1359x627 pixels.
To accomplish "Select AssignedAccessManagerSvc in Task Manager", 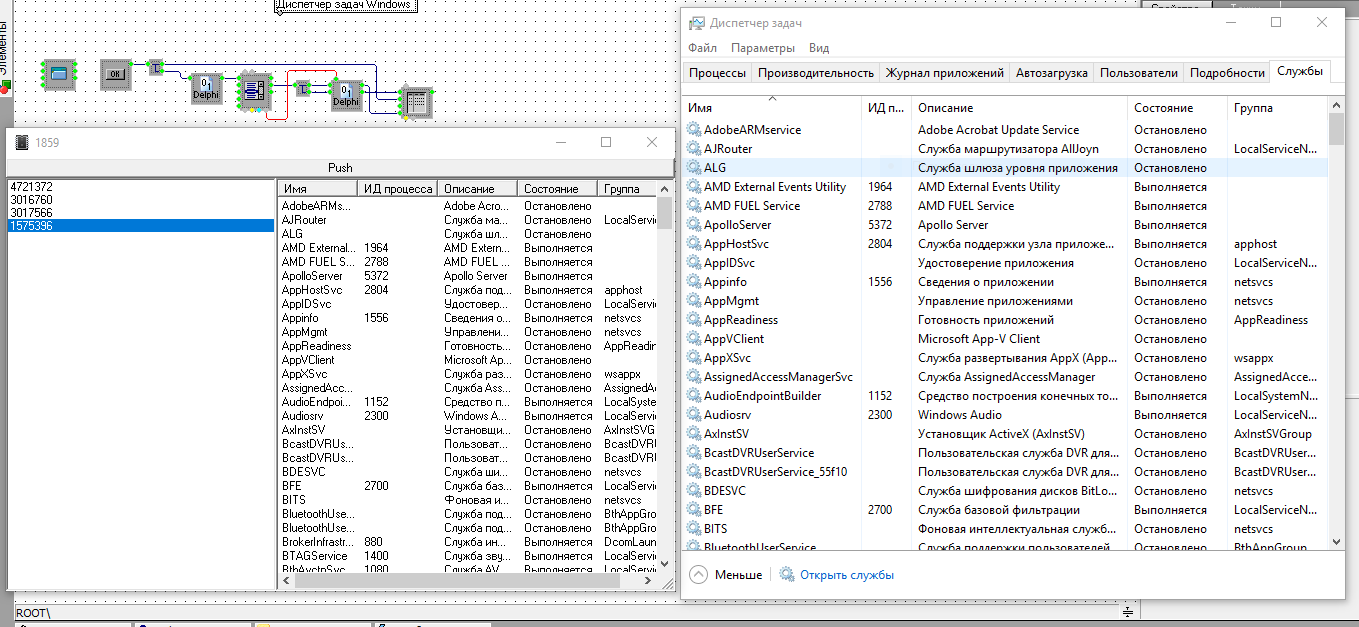I will pos(778,377).
